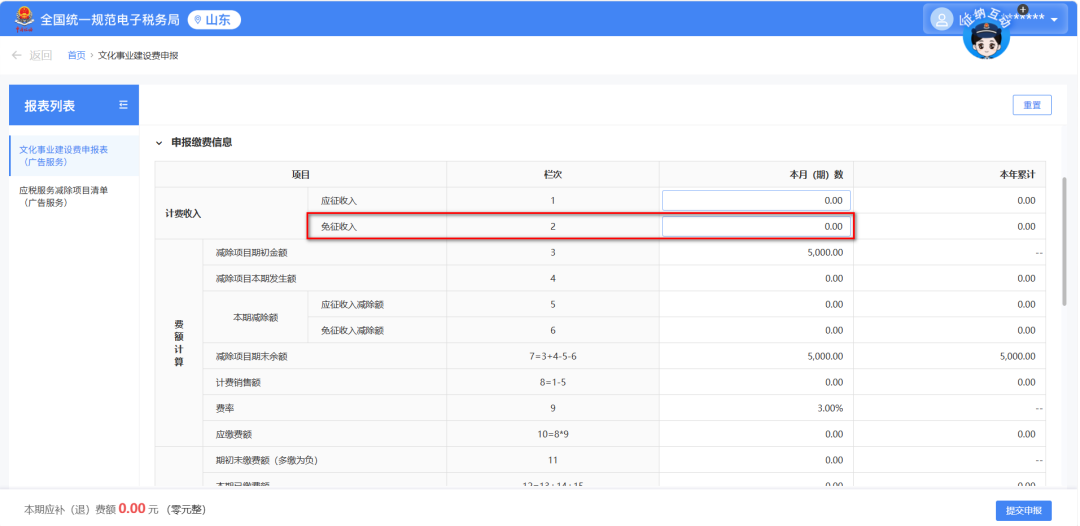This screenshot has height=526, width=1080.
Task: Click the 减除项目本期发生额 row label
Action: [256, 279]
